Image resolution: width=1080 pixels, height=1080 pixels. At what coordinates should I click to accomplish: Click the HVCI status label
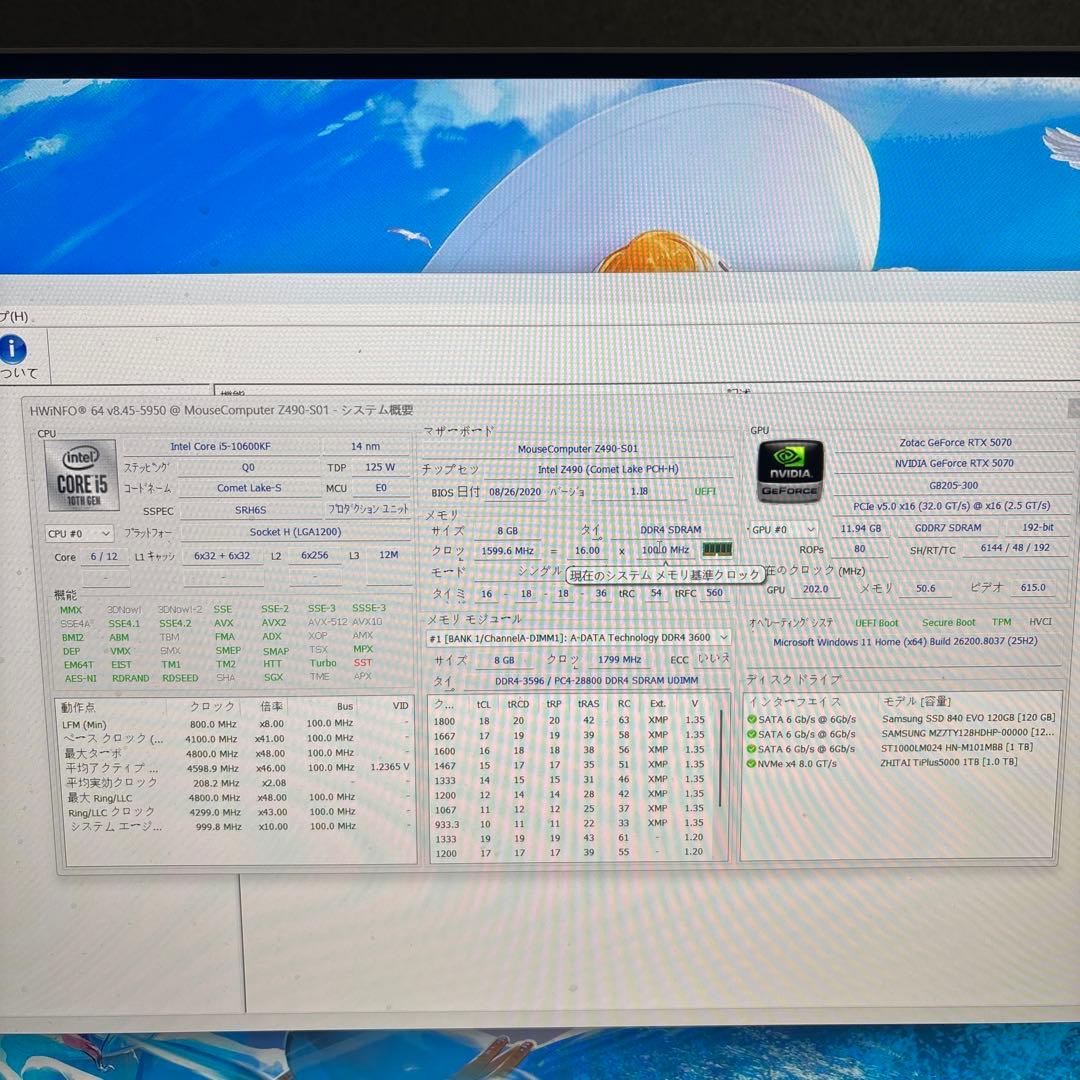1040,621
